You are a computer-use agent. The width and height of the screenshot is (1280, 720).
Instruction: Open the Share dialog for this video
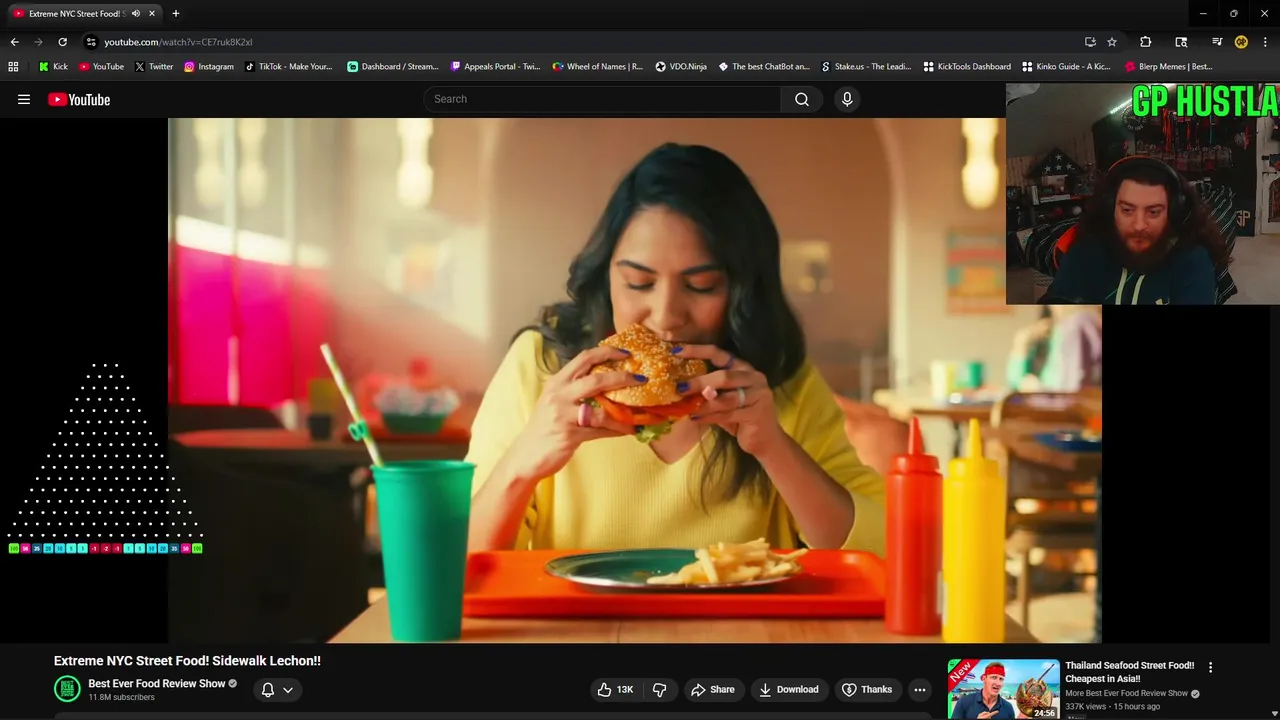[x=714, y=689]
